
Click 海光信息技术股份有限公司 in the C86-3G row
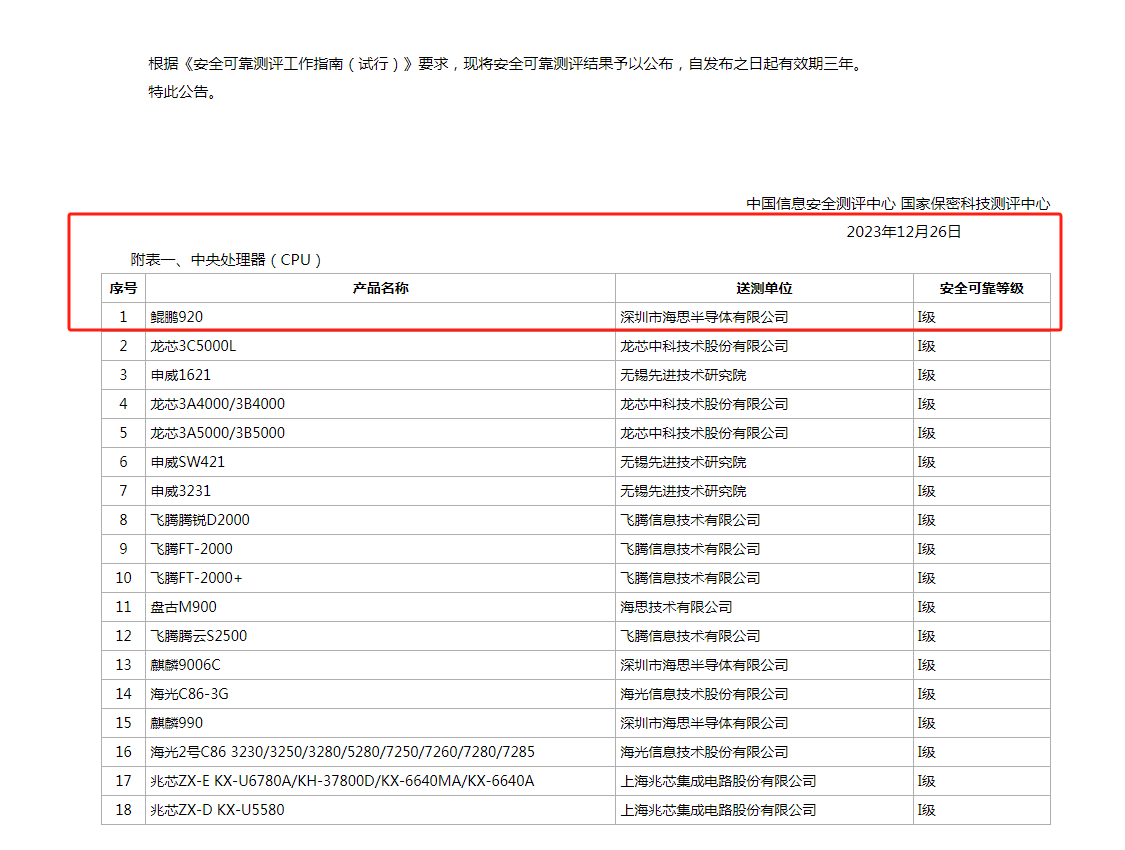(705, 694)
